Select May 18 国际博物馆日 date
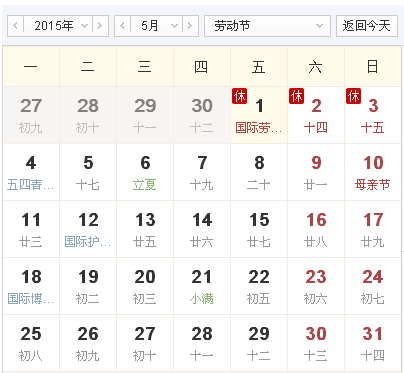 click(31, 286)
